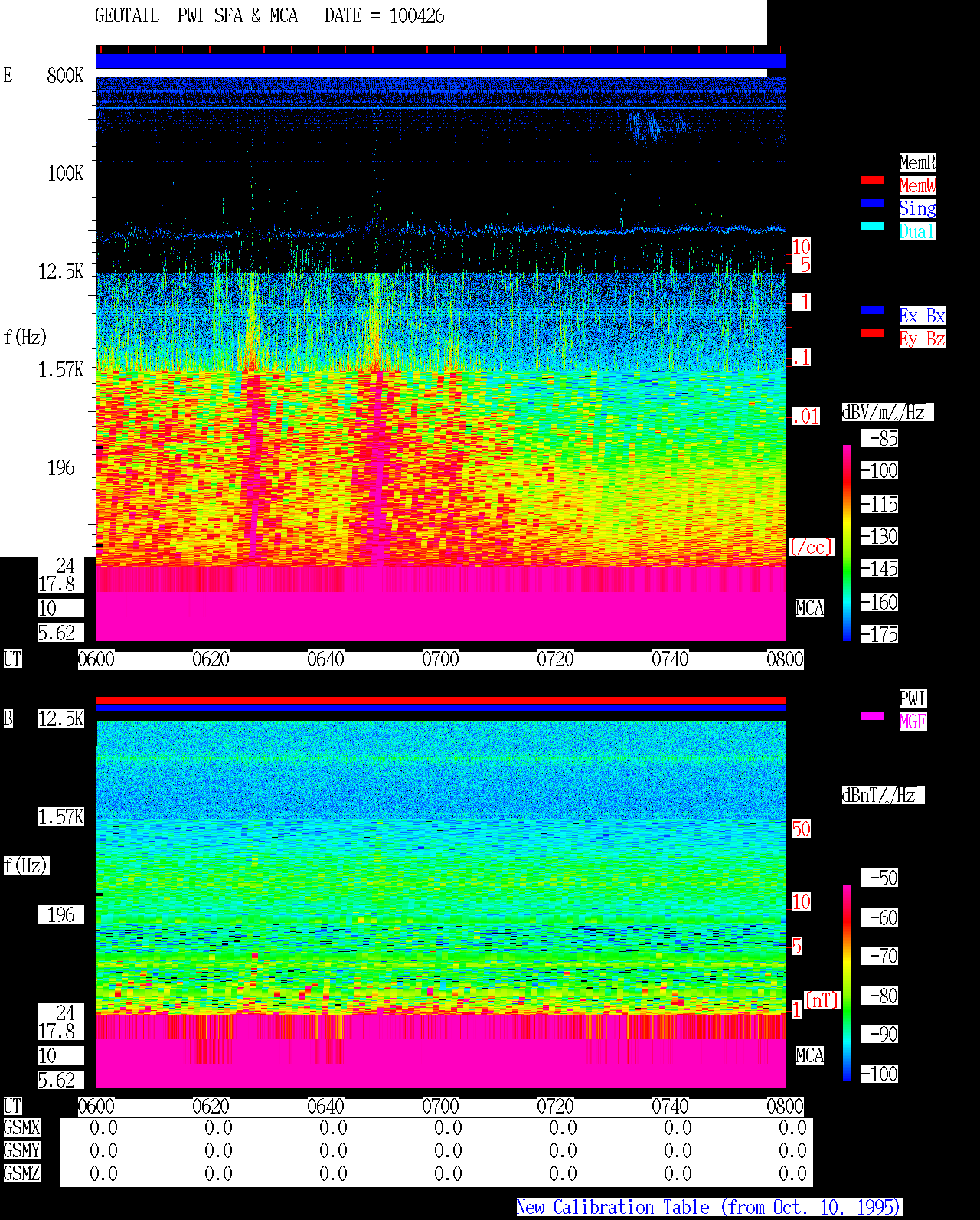Viewport: 980px width, 1220px height.
Task: Click the B-panel MCA label
Action: tap(810, 1056)
